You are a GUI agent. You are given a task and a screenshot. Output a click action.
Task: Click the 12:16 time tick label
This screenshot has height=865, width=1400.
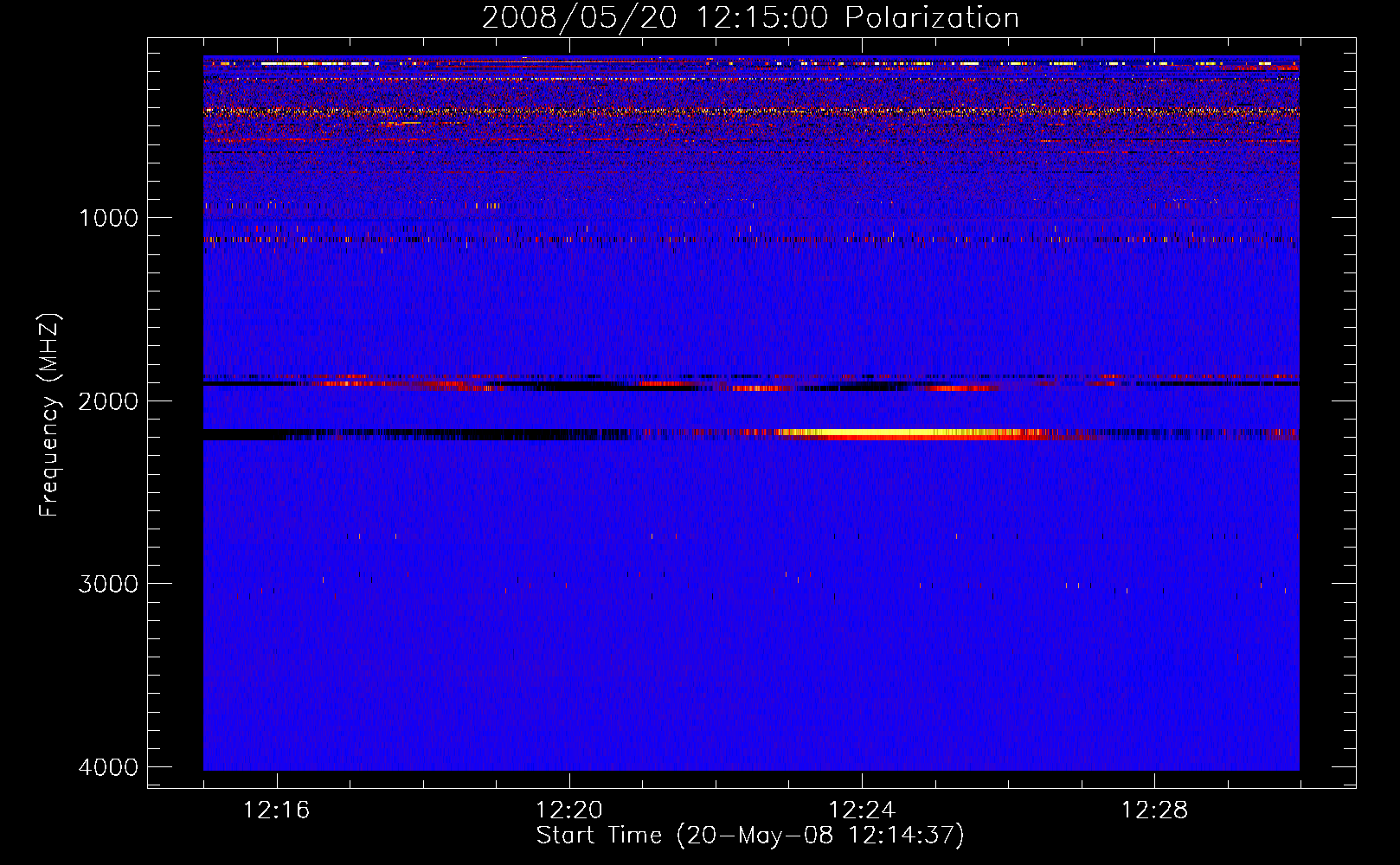276,811
